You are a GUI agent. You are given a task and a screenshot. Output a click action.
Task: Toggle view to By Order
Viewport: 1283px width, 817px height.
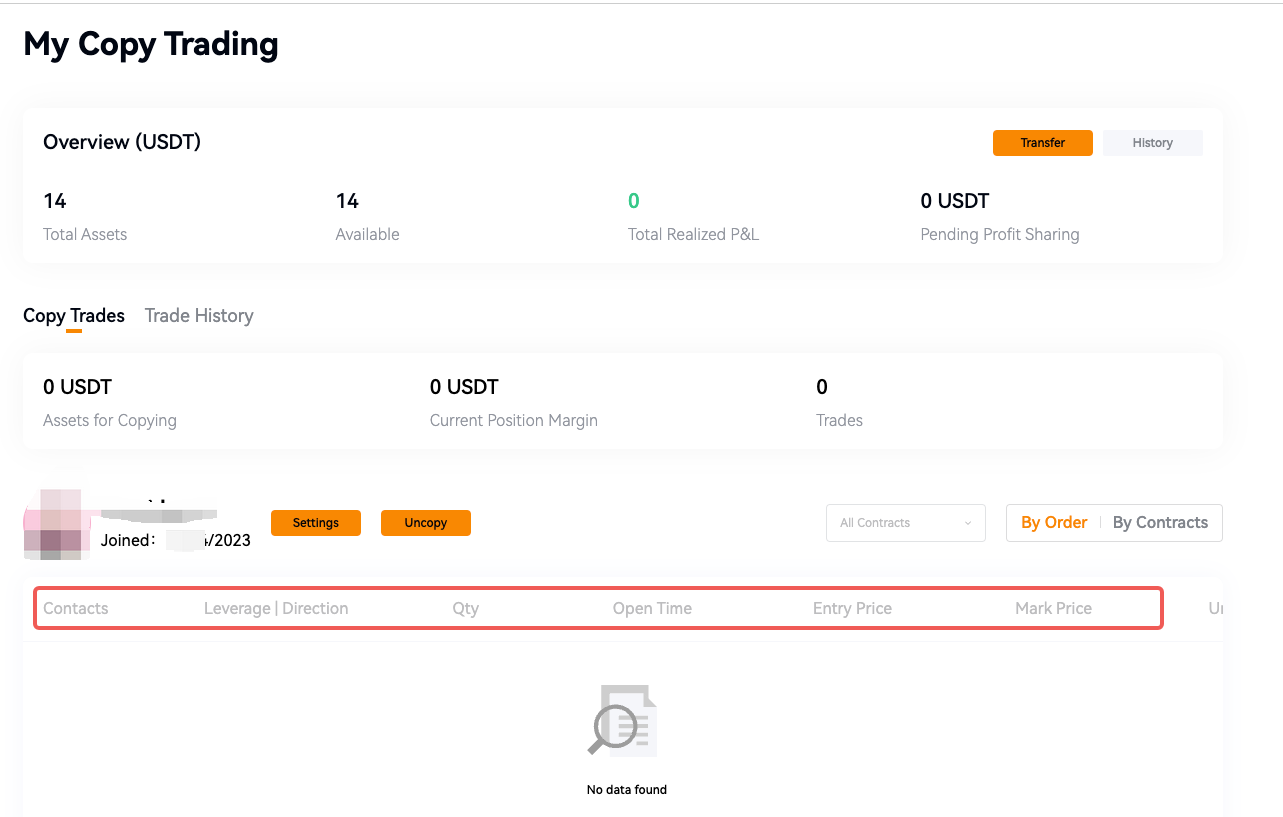pyautogui.click(x=1054, y=523)
